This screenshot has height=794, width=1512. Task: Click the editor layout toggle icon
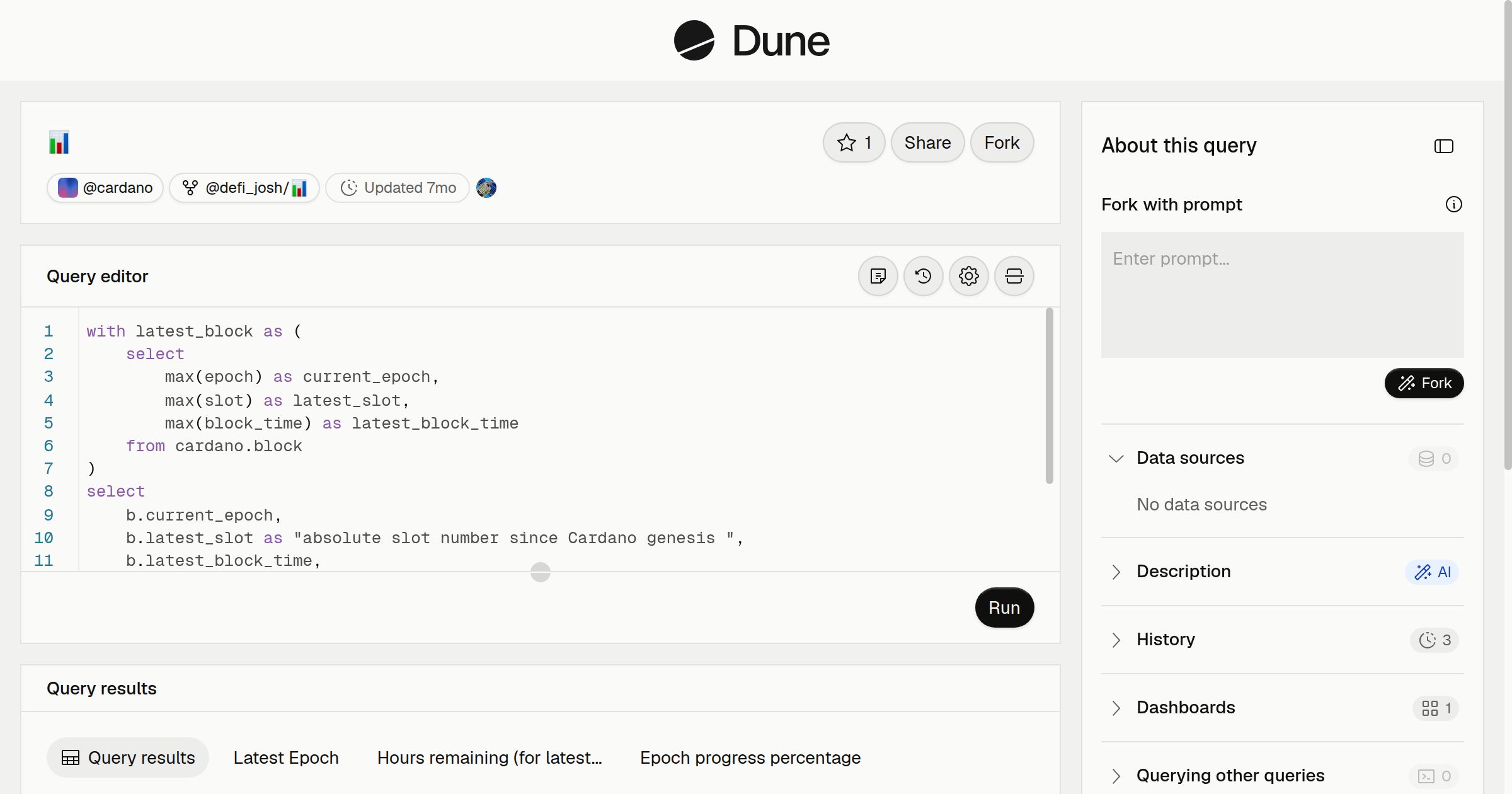click(1014, 276)
